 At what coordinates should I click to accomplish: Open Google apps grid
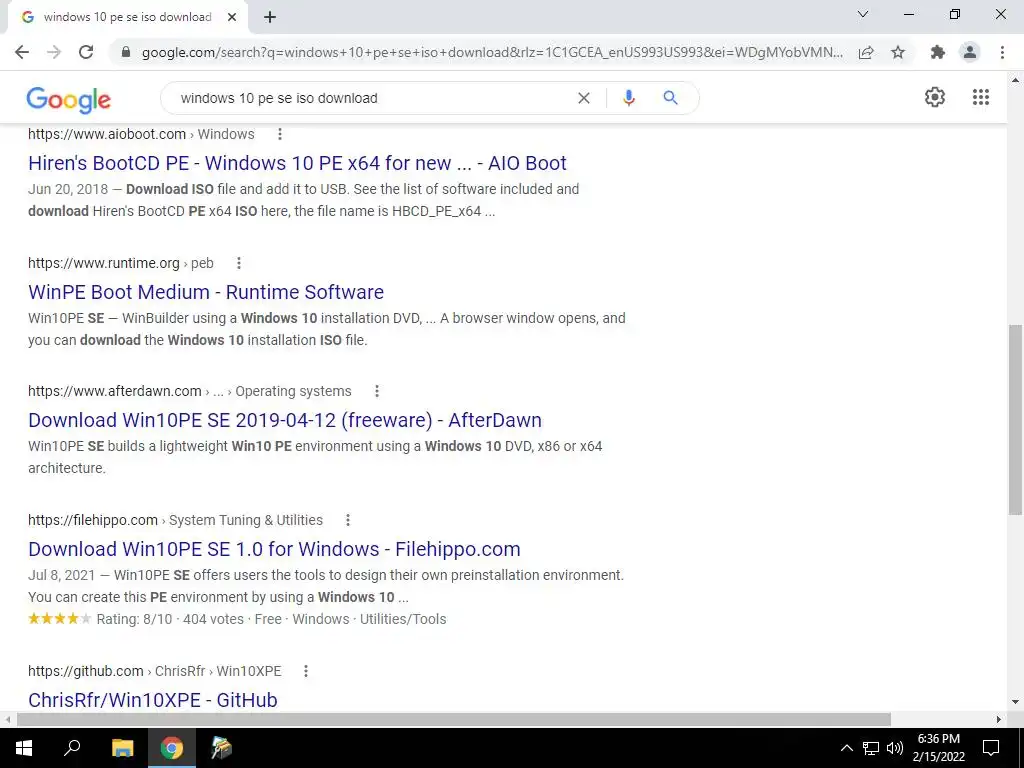(981, 97)
